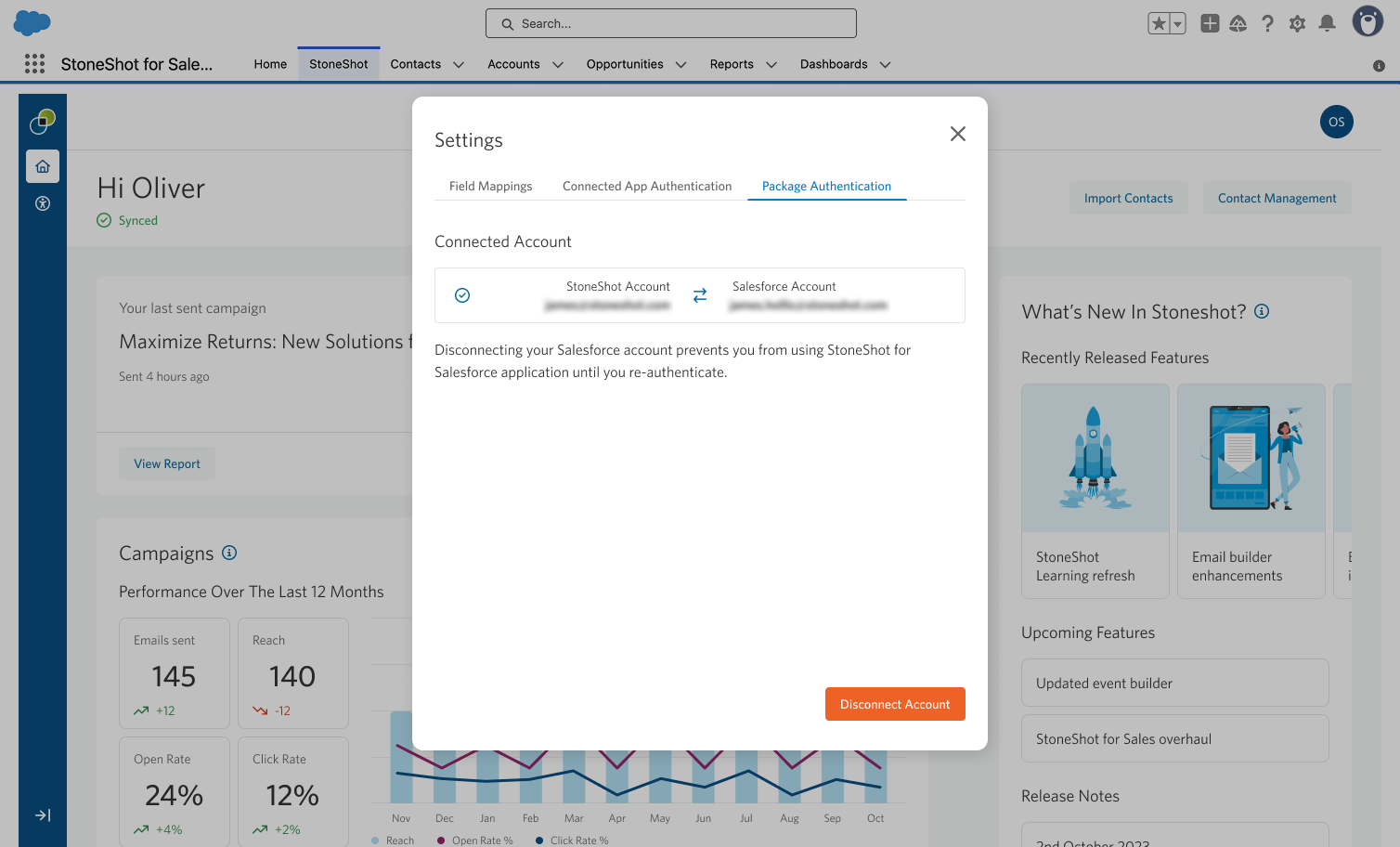Image resolution: width=1400 pixels, height=847 pixels.
Task: Select the StoneShot nav tab
Action: [x=339, y=64]
